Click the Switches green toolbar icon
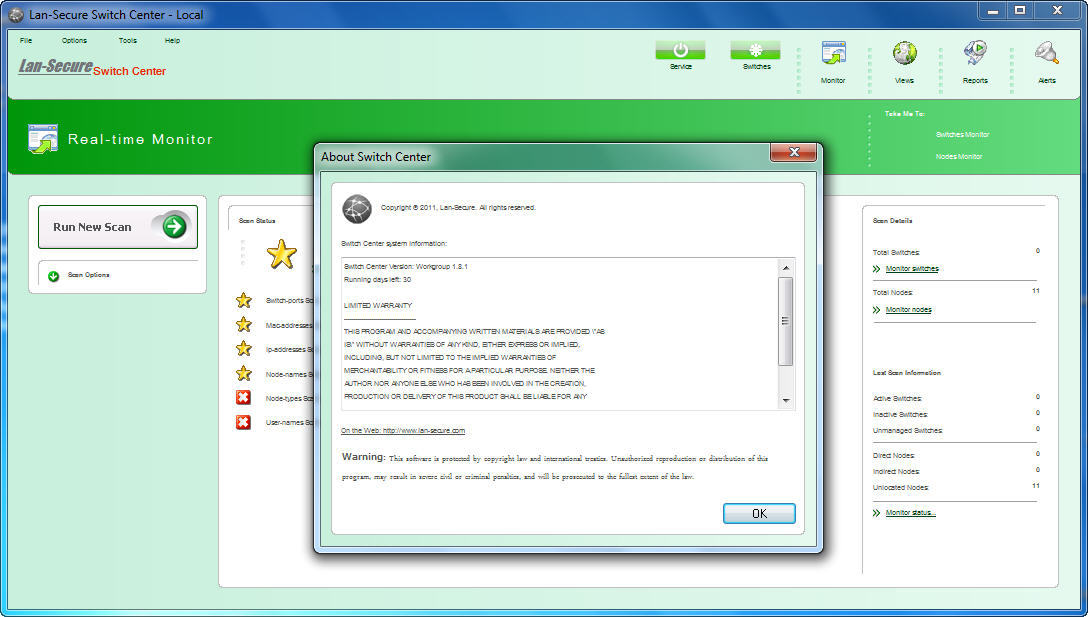Viewport: 1088px width, 617px height. [x=755, y=50]
